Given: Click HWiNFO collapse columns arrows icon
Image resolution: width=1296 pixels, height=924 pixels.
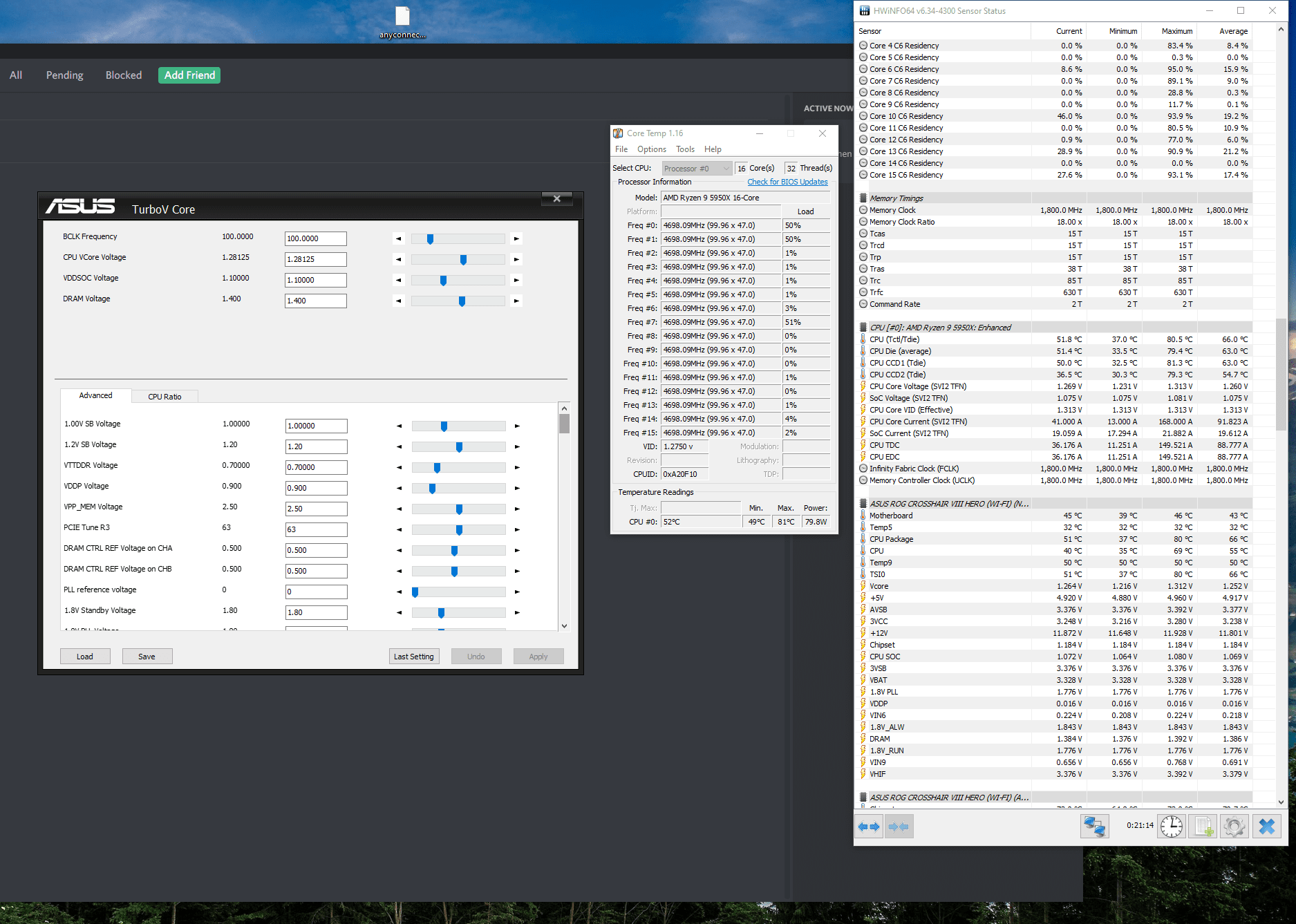Looking at the screenshot, I should pyautogui.click(x=899, y=826).
